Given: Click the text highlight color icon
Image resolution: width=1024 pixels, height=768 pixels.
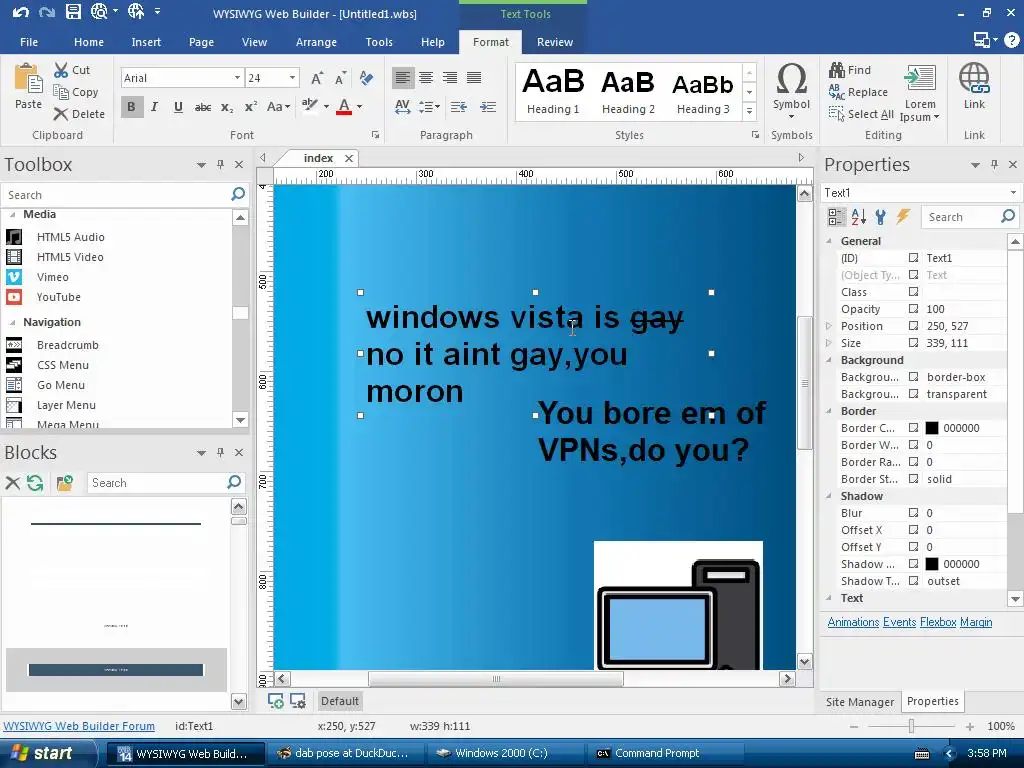Looking at the screenshot, I should (x=310, y=106).
